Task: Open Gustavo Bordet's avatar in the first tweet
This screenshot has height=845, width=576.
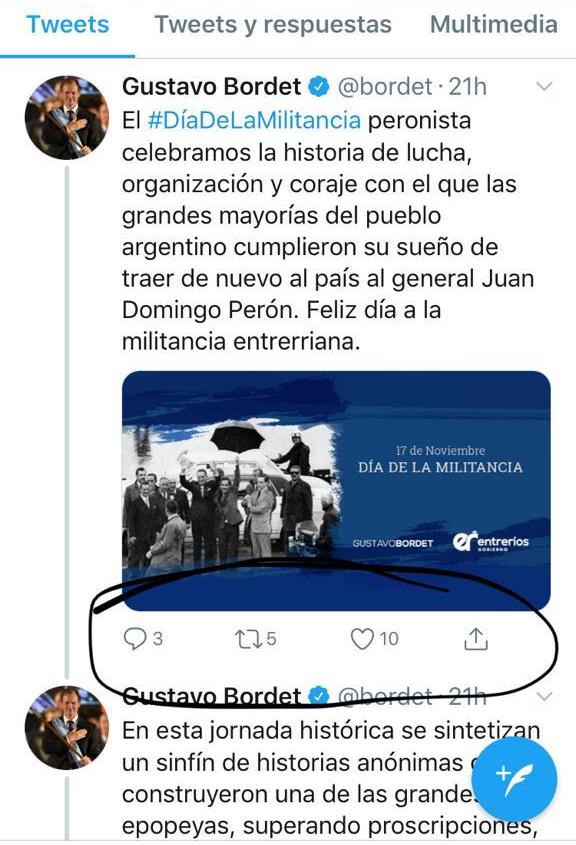Action: [67, 117]
